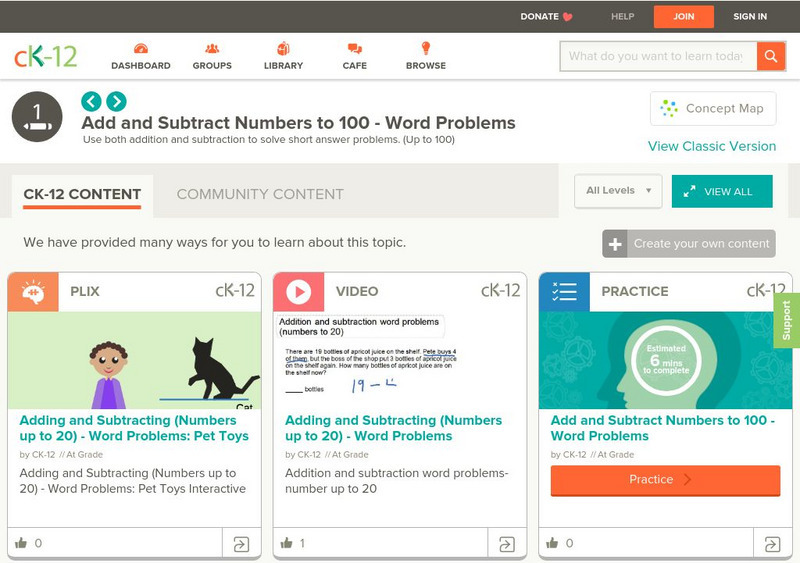Click the CK-12 logo
This screenshot has height=563, width=800.
click(x=45, y=56)
